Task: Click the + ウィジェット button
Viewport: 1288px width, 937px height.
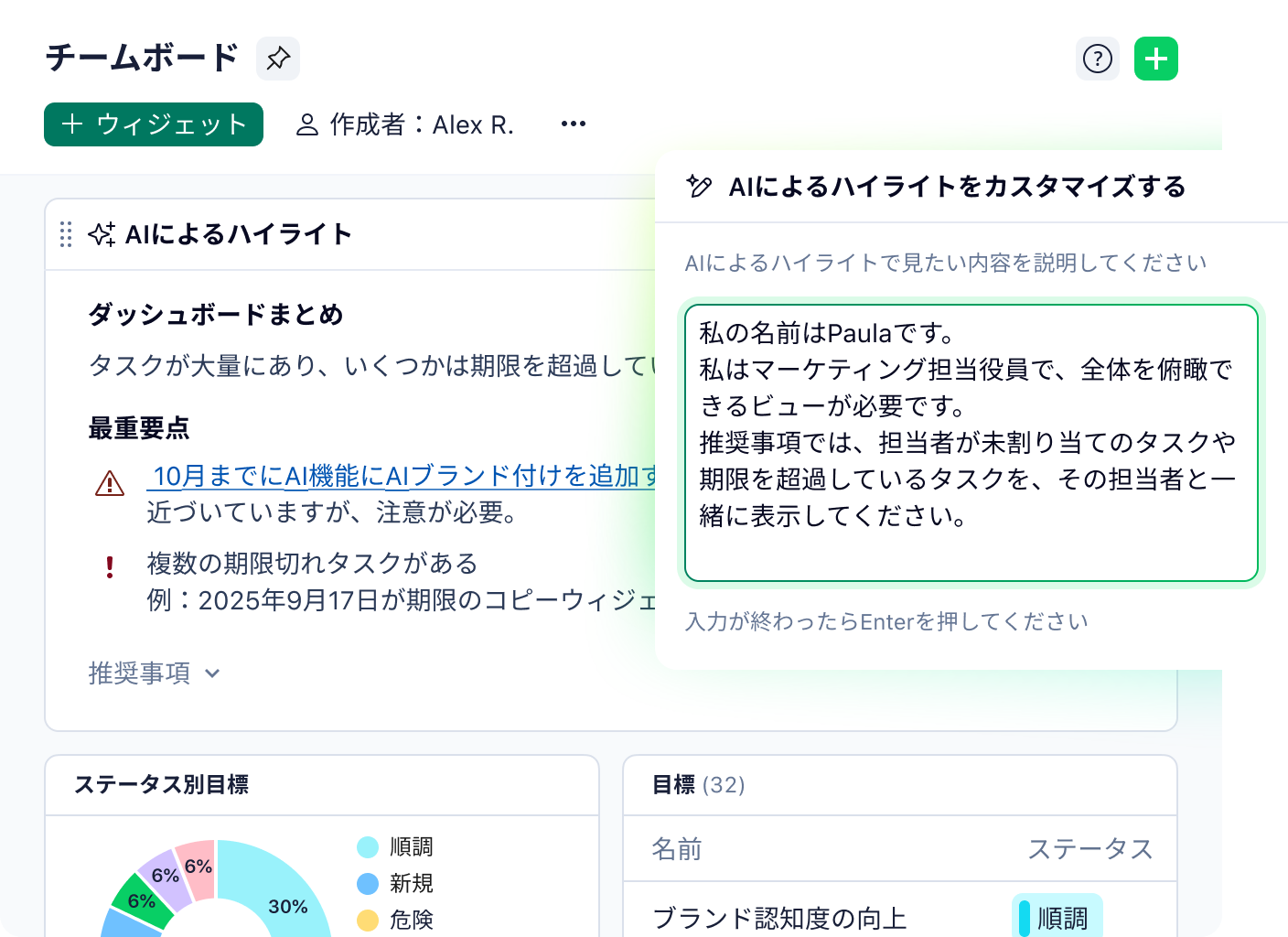Action: [153, 124]
